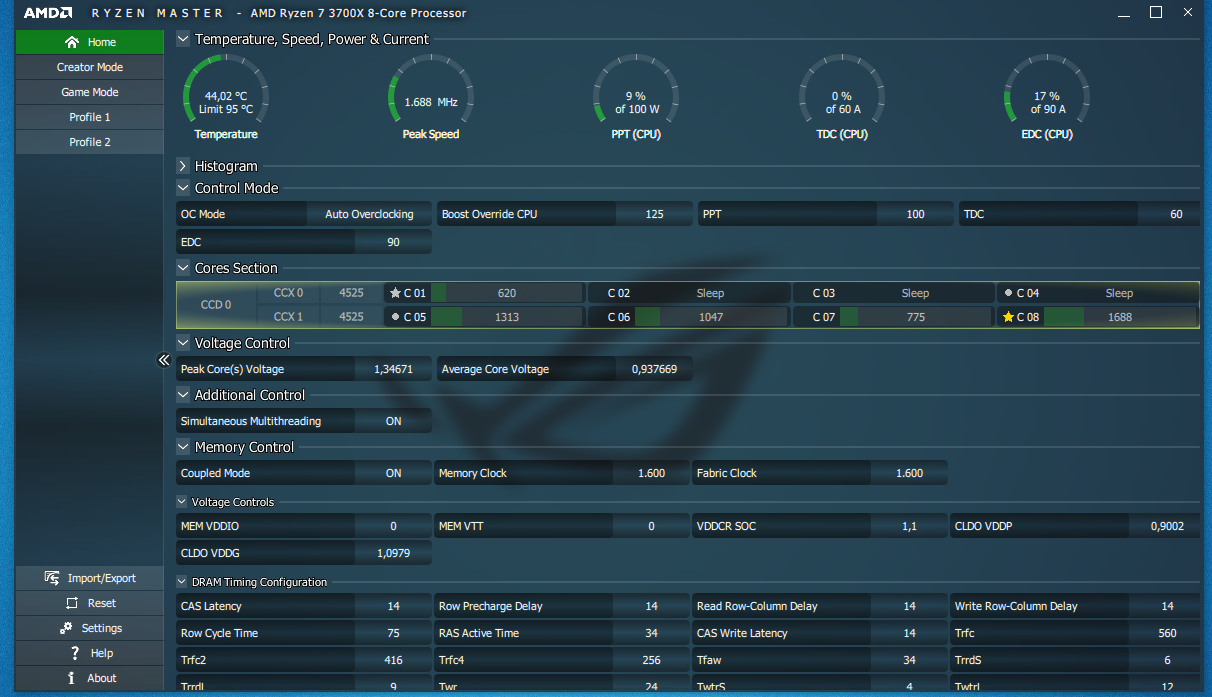
Task: Collapse the Voltage Control section
Action: (183, 343)
